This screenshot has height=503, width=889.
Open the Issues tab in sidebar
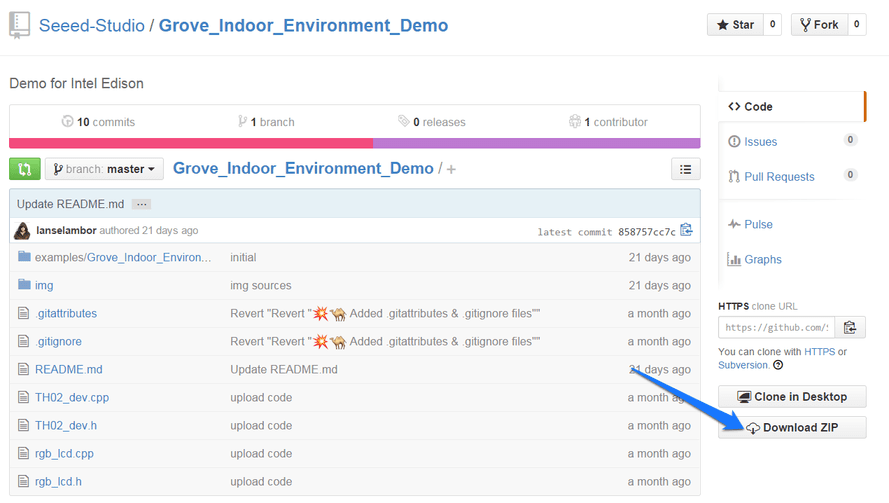(760, 142)
